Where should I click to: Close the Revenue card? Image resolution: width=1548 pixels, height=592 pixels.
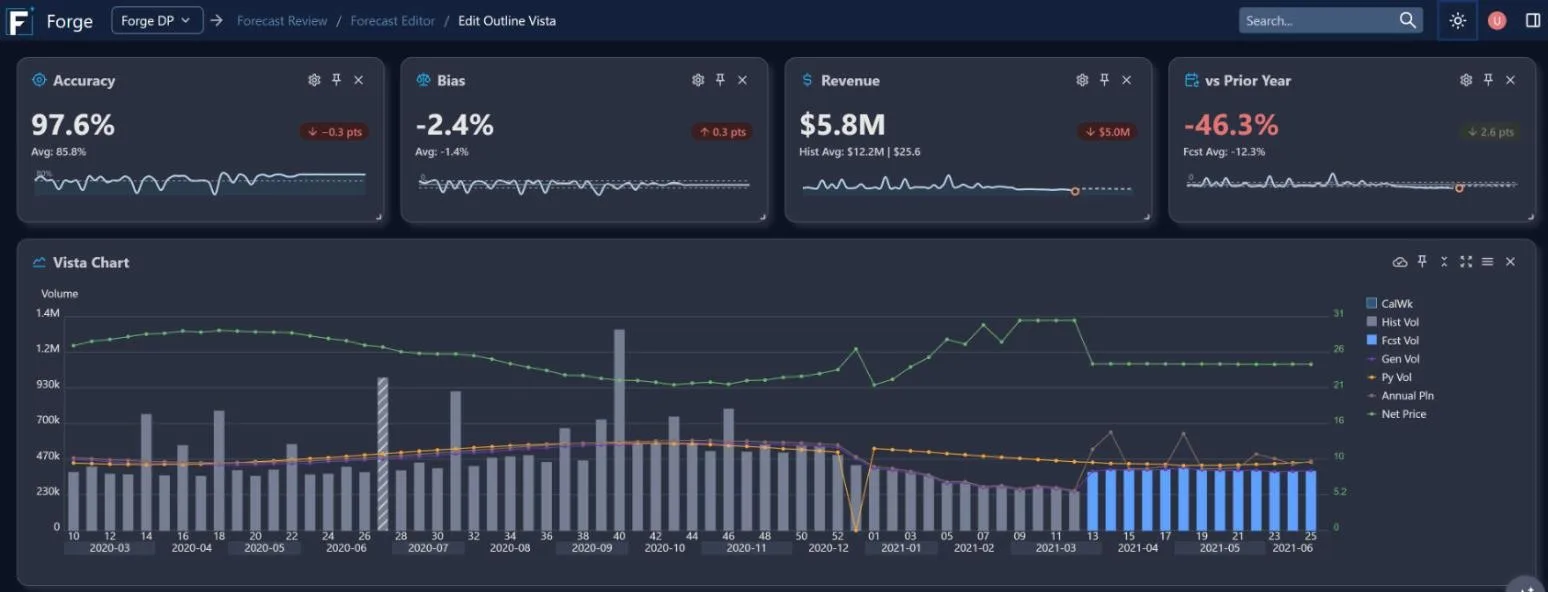pos(1126,80)
